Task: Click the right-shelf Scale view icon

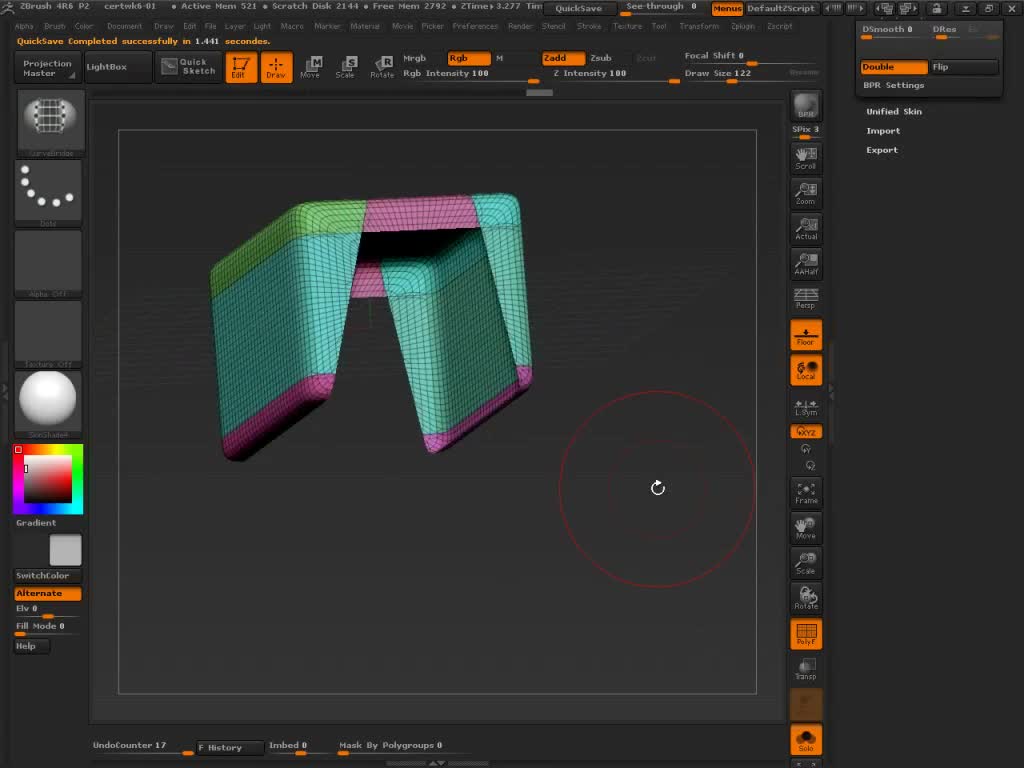Action: pos(806,564)
